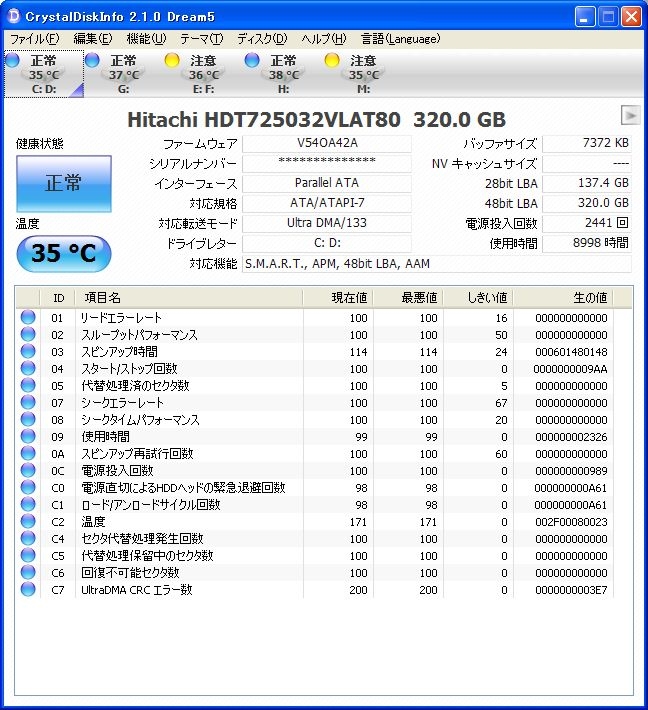Select the 使用時間 attribute name in table
Image resolution: width=648 pixels, height=710 pixels.
(106, 437)
